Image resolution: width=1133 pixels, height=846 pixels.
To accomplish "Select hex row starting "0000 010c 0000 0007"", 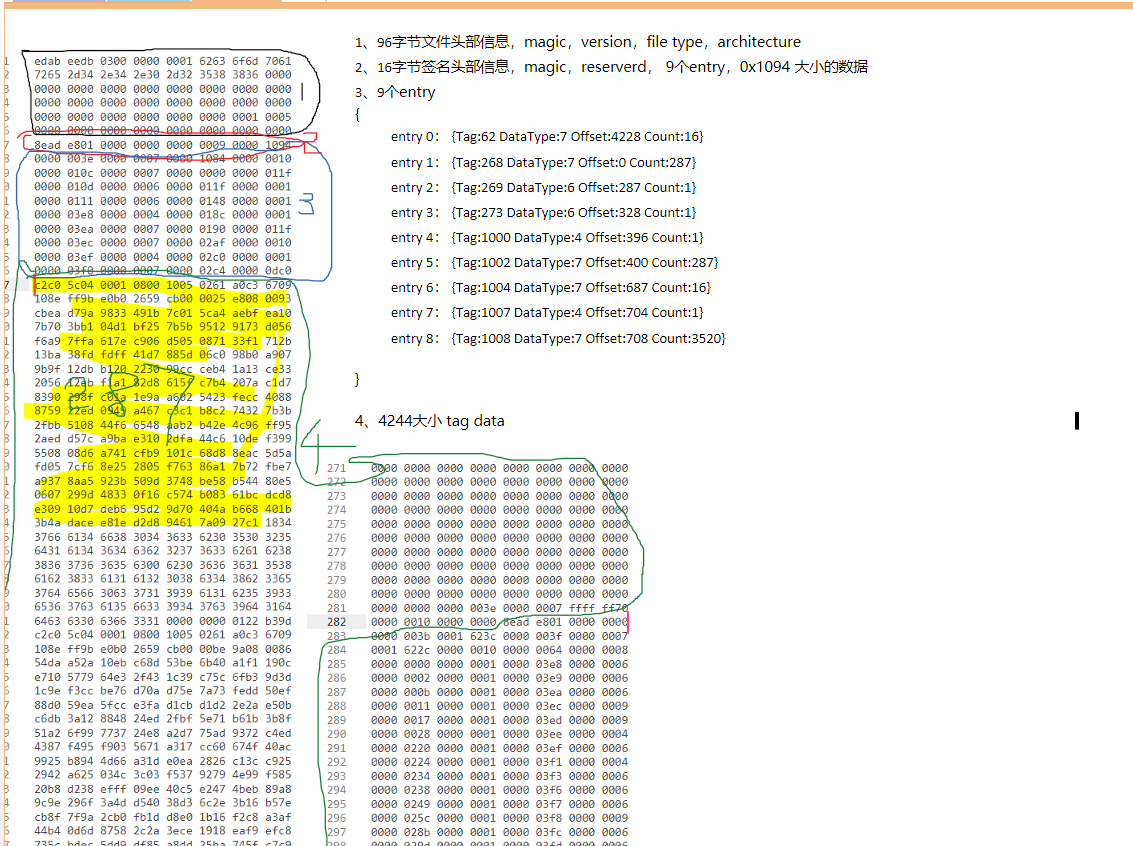I will [163, 173].
